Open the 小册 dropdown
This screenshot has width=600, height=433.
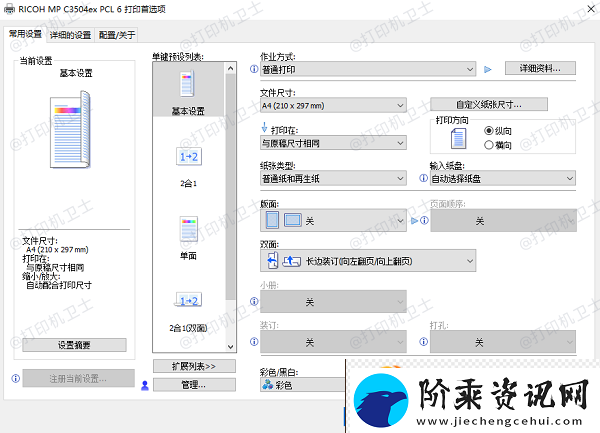click(x=333, y=302)
